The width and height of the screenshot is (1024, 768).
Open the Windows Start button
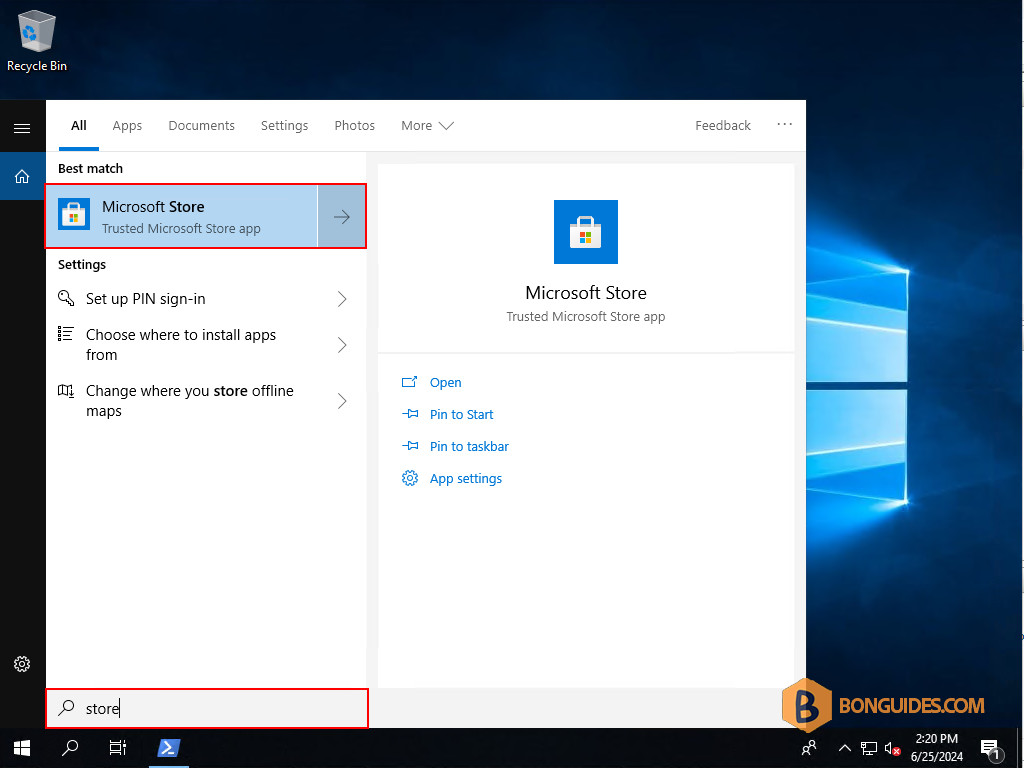(22, 748)
